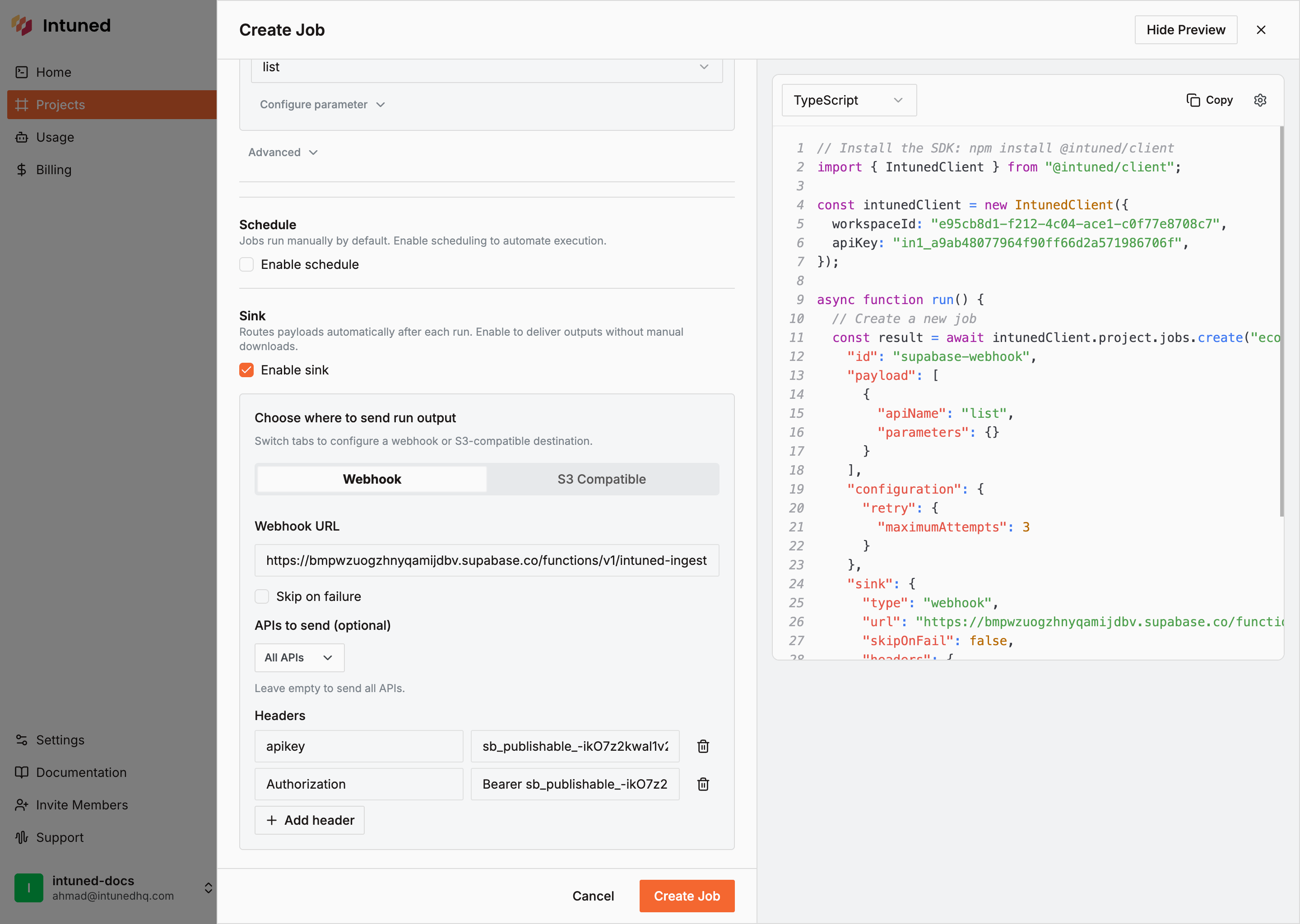1300x924 pixels.
Task: Uncheck the Enable sink checkbox
Action: [x=246, y=370]
